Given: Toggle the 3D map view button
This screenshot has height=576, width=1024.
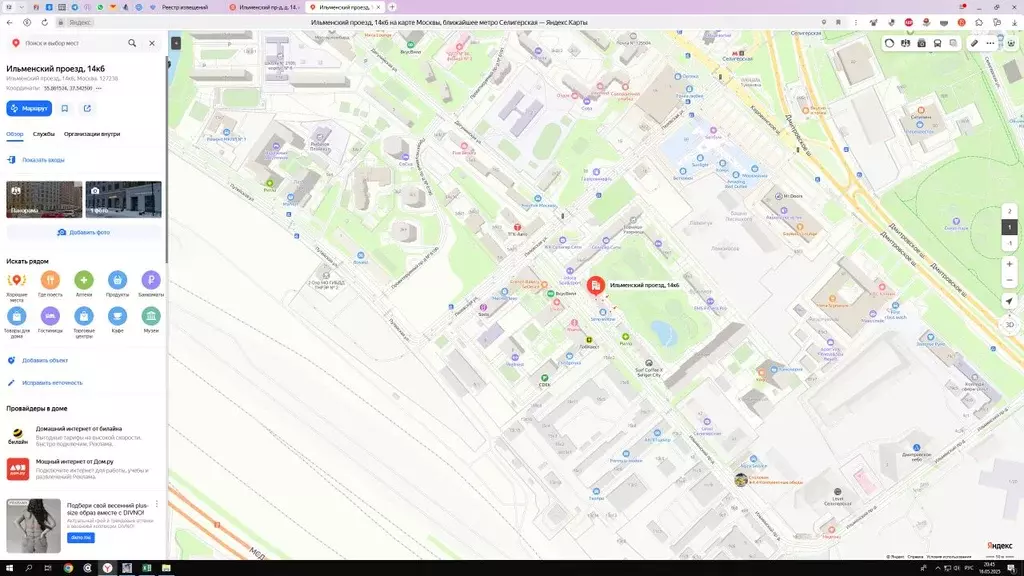Looking at the screenshot, I should 1009,325.
